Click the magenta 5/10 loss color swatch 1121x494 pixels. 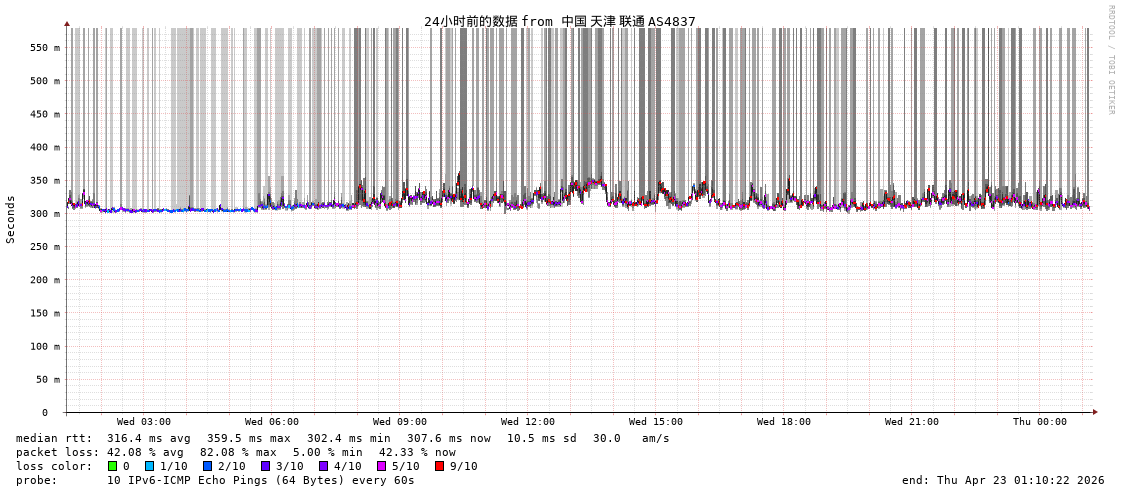(x=381, y=466)
